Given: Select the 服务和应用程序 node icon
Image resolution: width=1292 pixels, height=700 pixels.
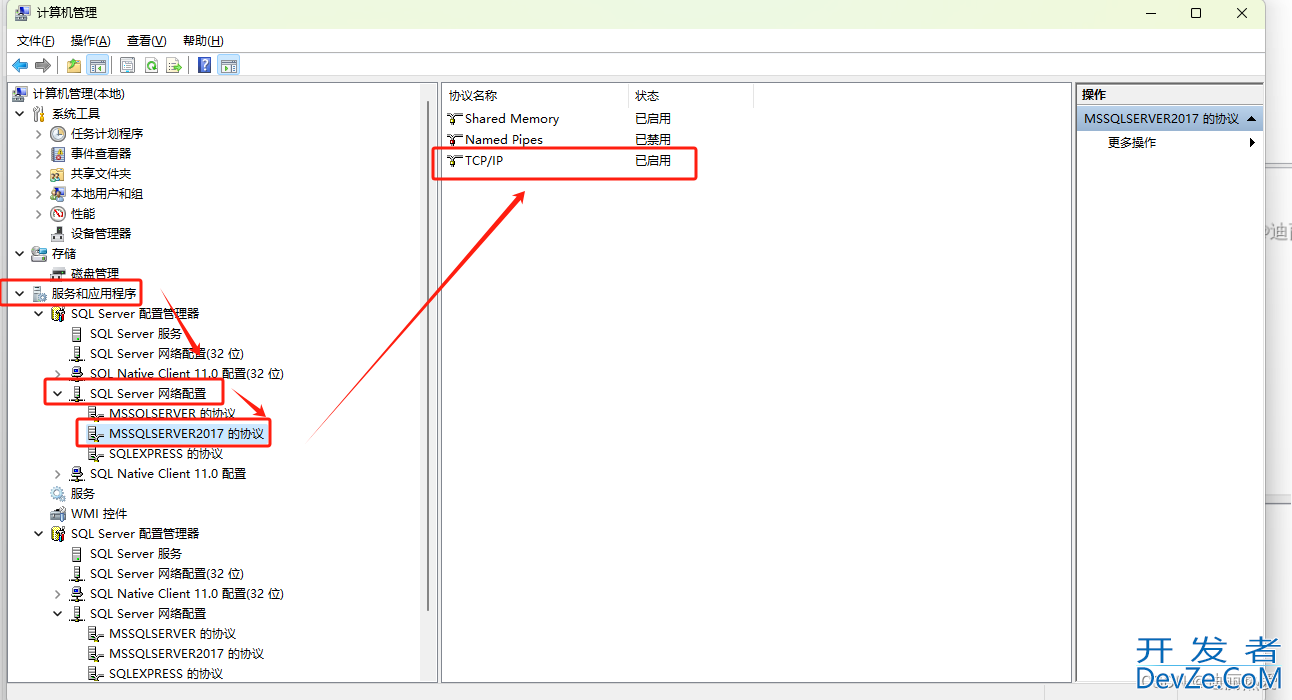Looking at the screenshot, I should coord(40,293).
